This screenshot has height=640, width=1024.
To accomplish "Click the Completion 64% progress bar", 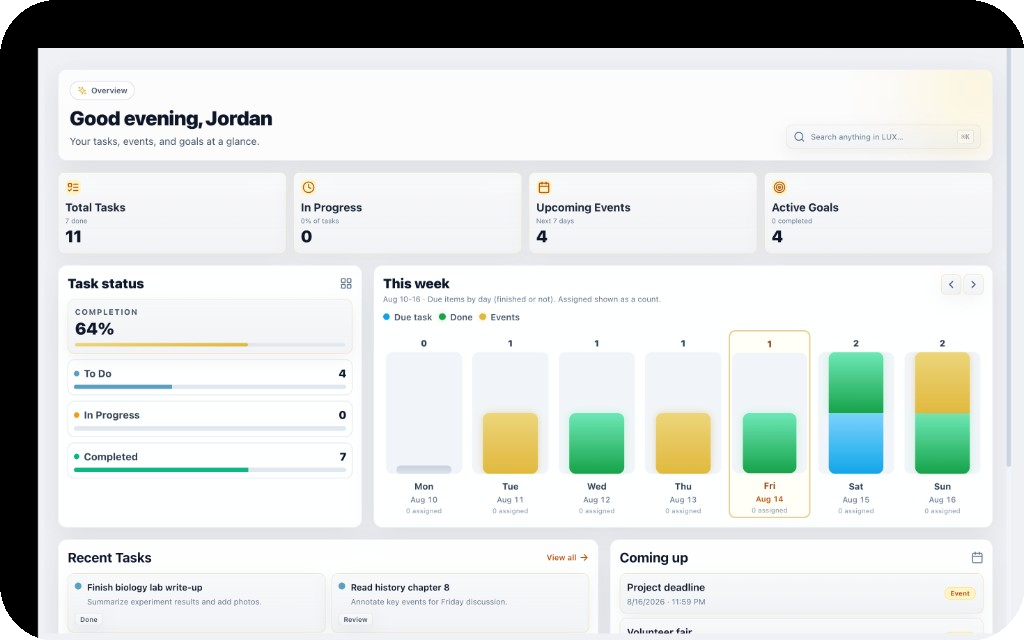I will (x=210, y=344).
